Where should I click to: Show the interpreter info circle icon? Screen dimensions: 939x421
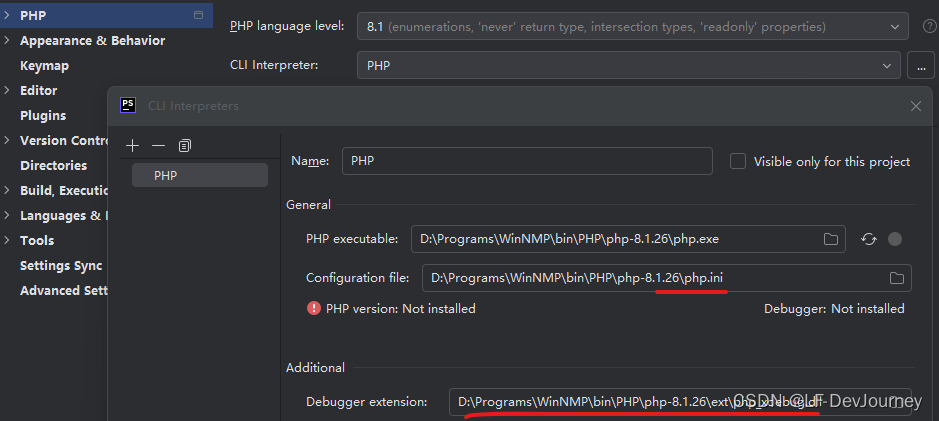(895, 239)
